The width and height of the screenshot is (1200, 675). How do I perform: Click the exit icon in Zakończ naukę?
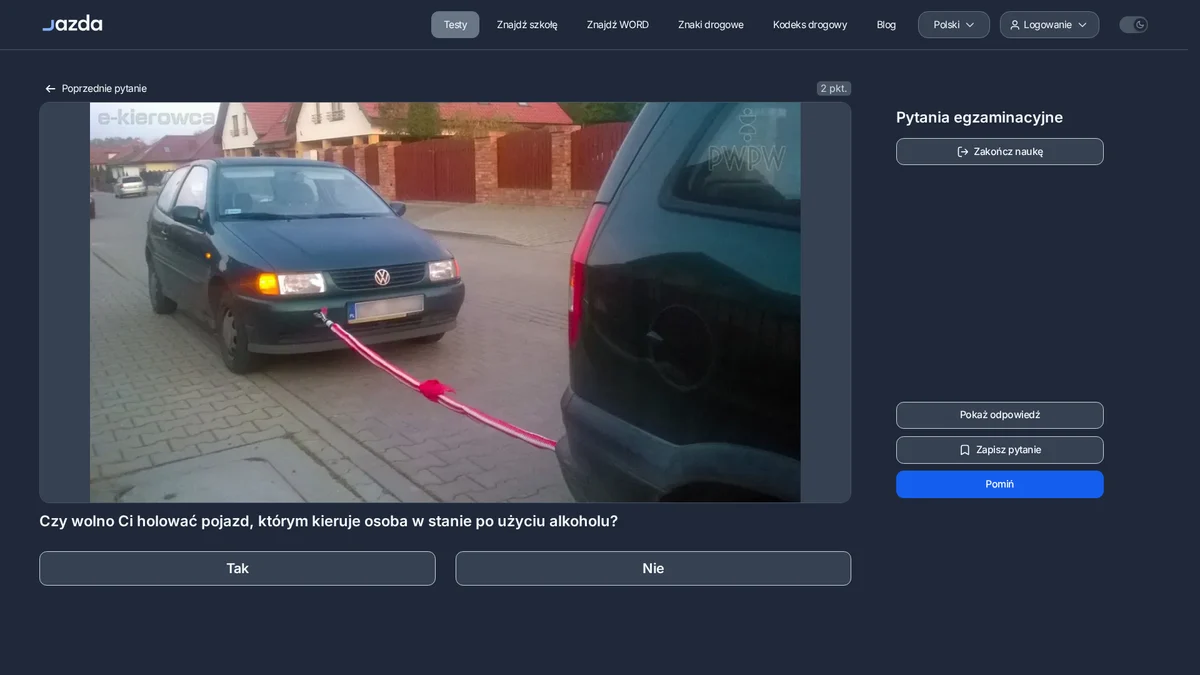[x=963, y=152]
